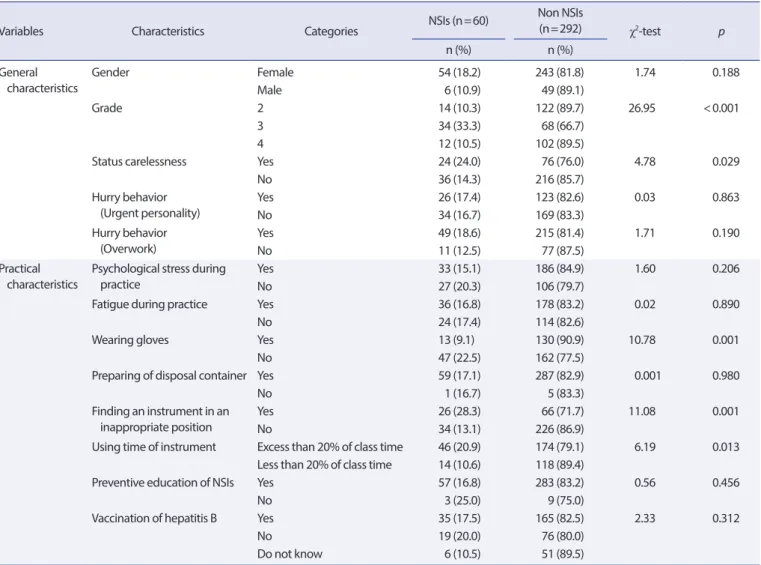Select 'Fatigue during practice' label
This screenshot has height=565, width=761.
pos(149,304)
